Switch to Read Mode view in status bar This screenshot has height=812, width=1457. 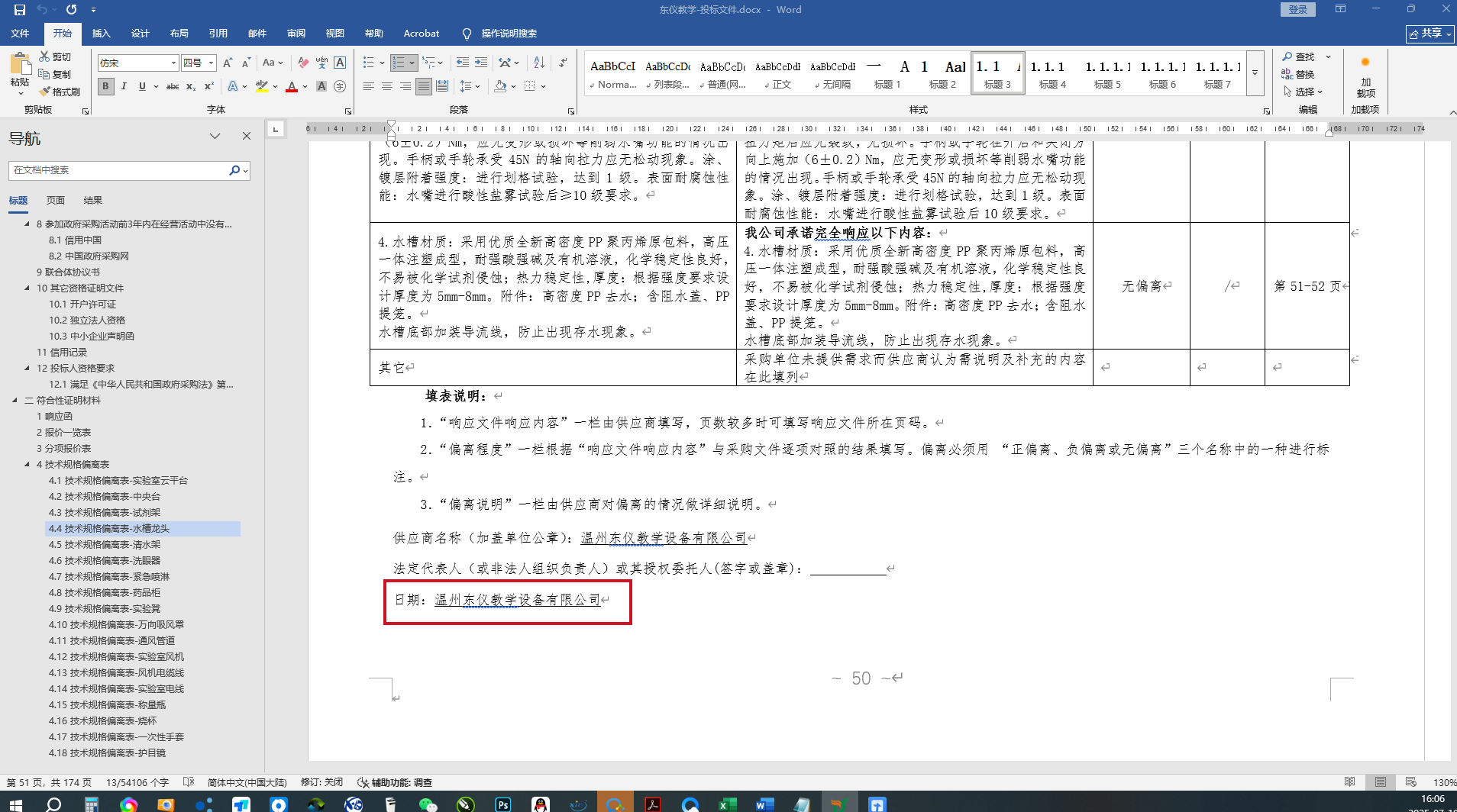click(1350, 782)
